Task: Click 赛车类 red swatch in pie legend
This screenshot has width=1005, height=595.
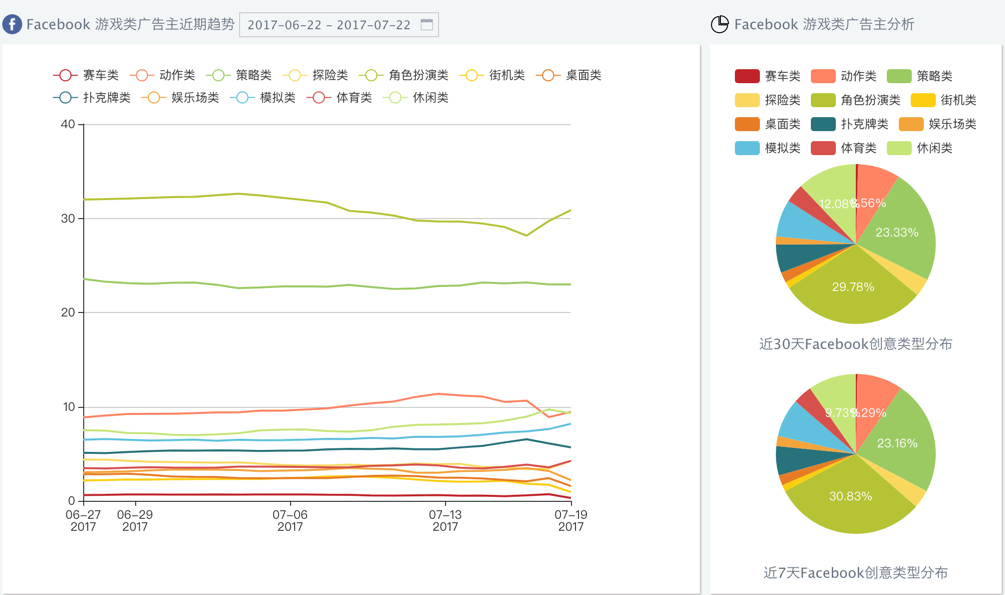Action: pyautogui.click(x=747, y=76)
